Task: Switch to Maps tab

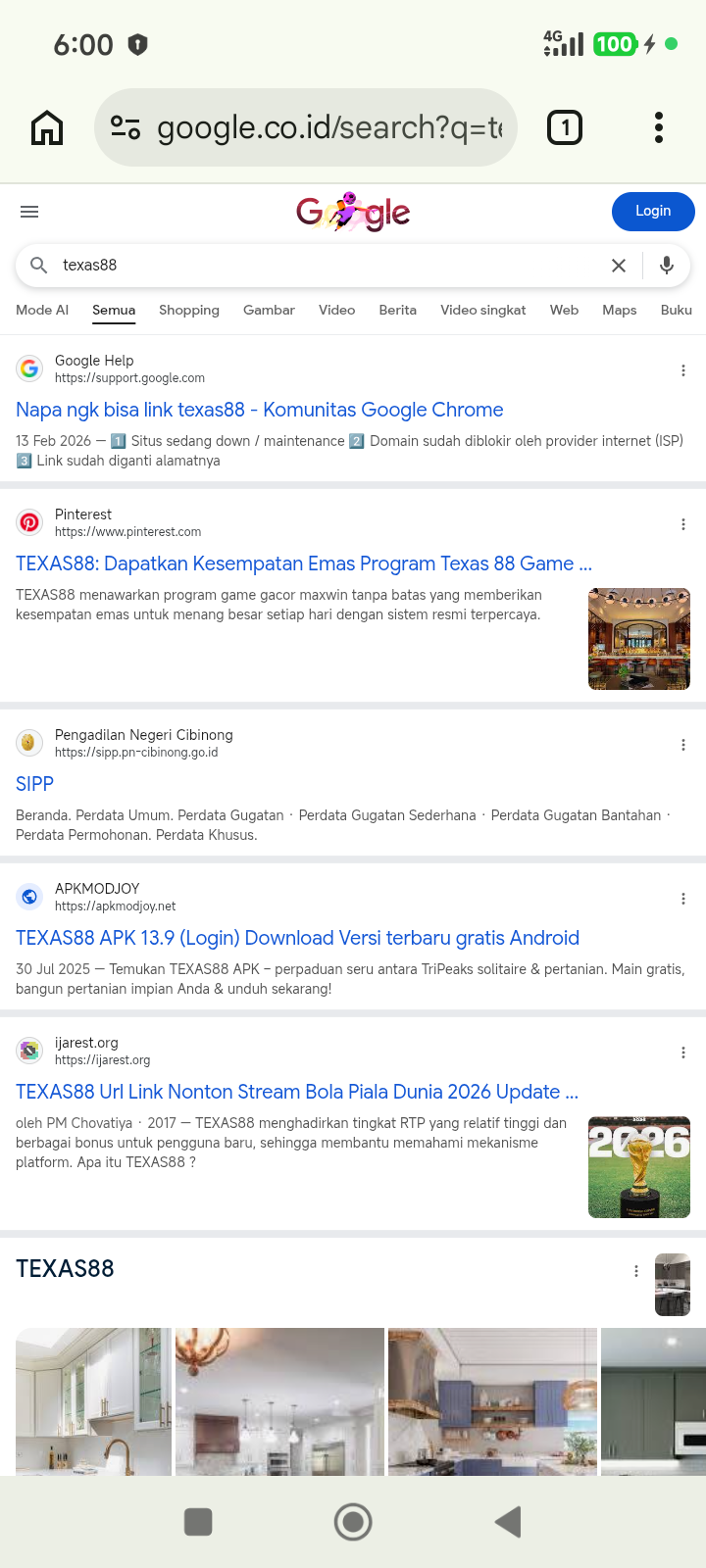Action: click(620, 310)
